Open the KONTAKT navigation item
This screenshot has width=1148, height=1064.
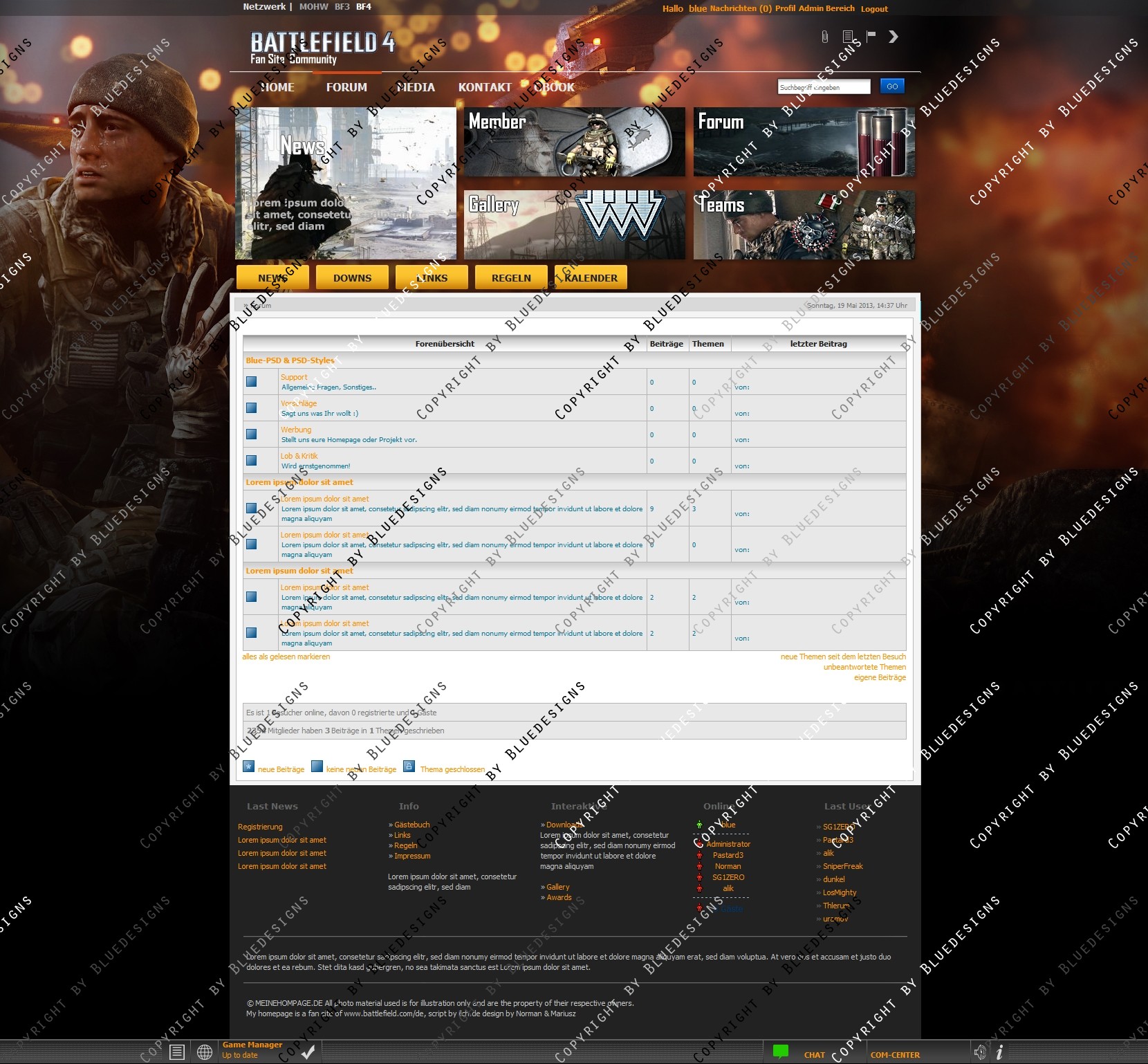(x=485, y=87)
